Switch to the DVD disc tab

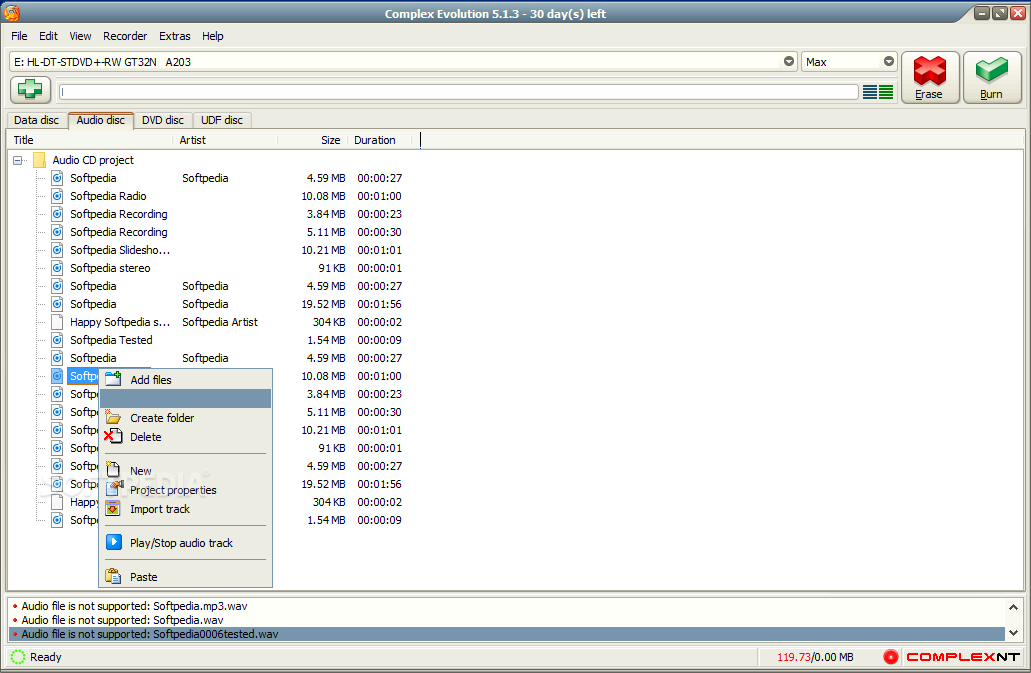click(x=162, y=120)
